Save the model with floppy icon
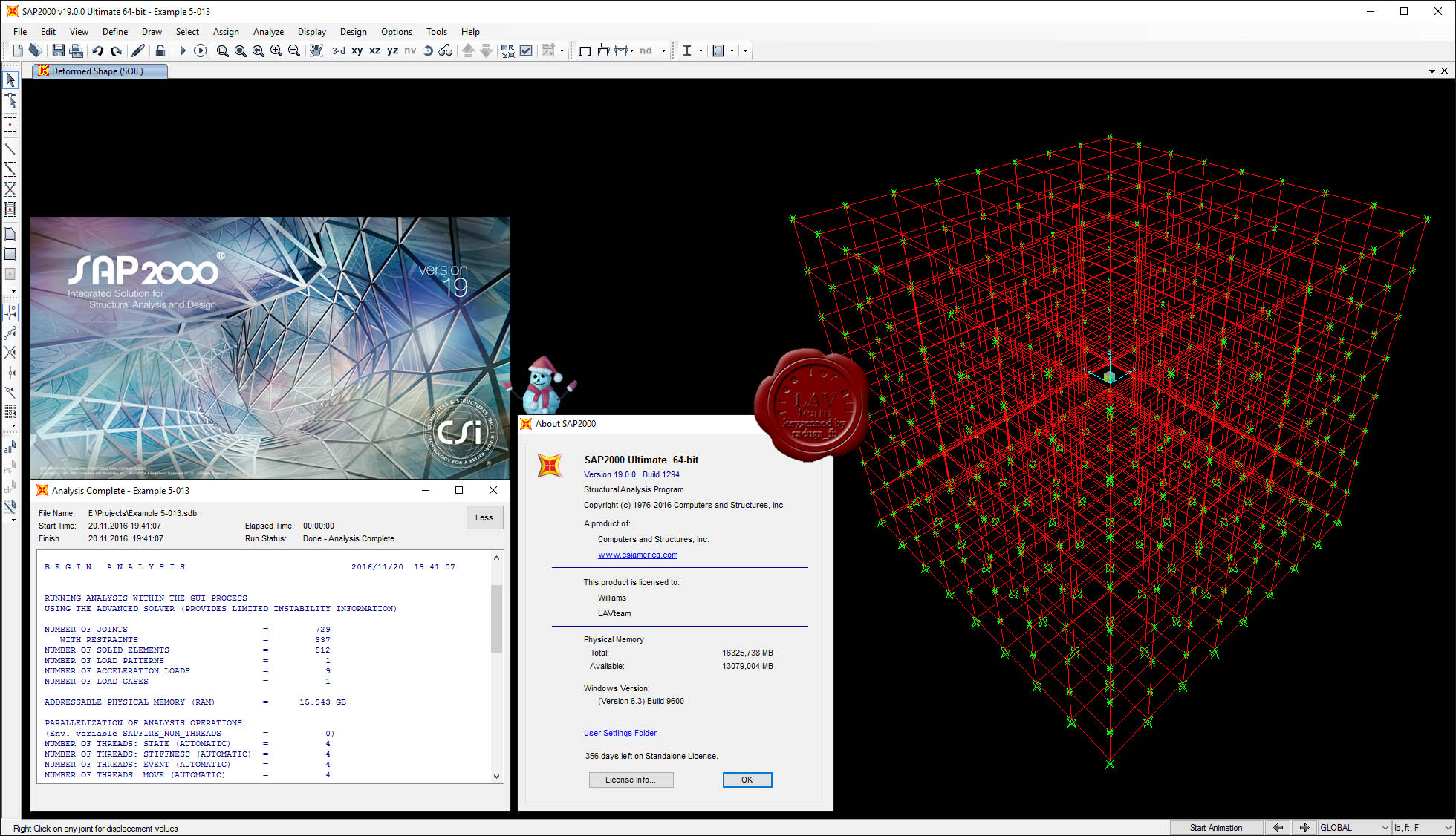 coord(58,50)
